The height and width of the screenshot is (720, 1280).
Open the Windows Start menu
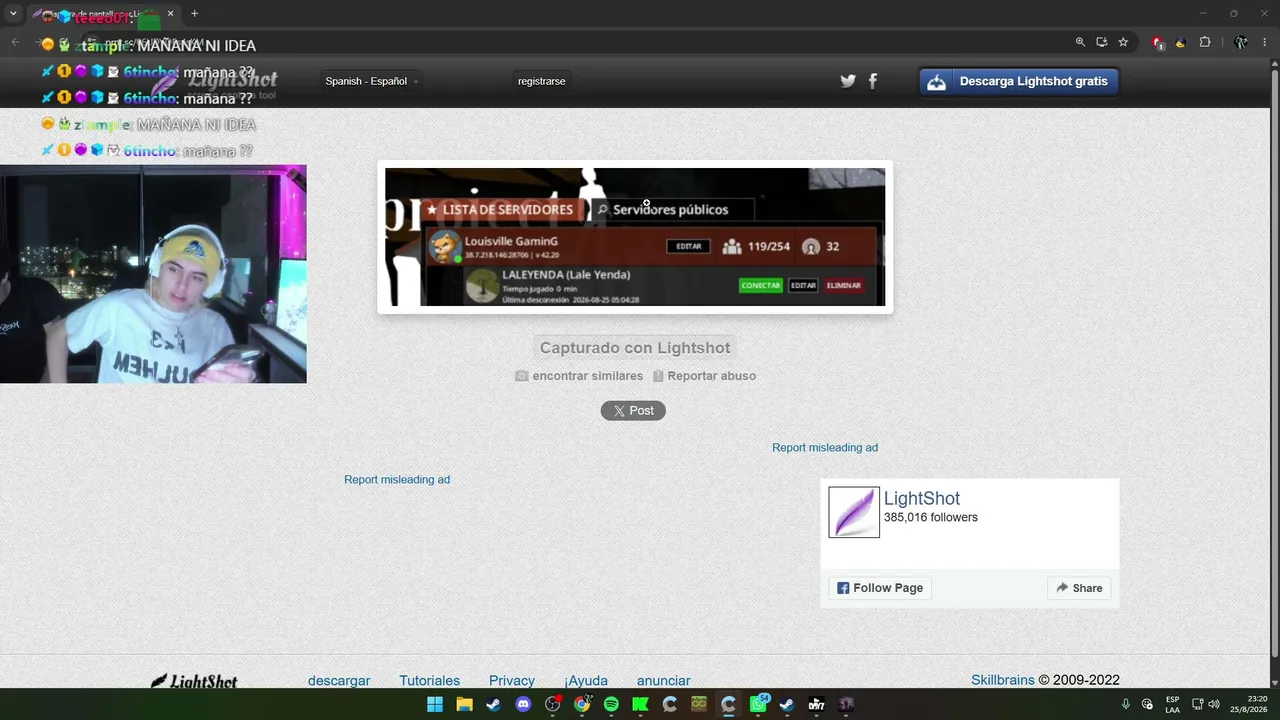coord(435,704)
